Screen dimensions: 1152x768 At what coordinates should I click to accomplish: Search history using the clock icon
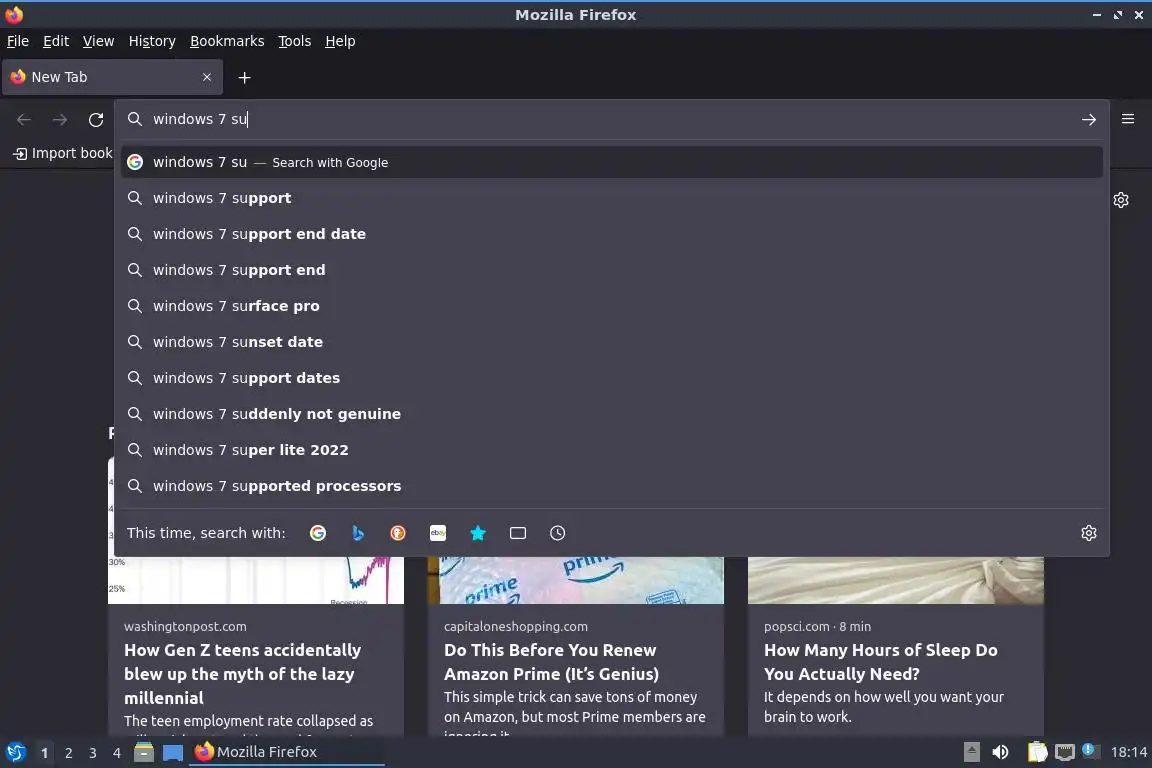[558, 533]
